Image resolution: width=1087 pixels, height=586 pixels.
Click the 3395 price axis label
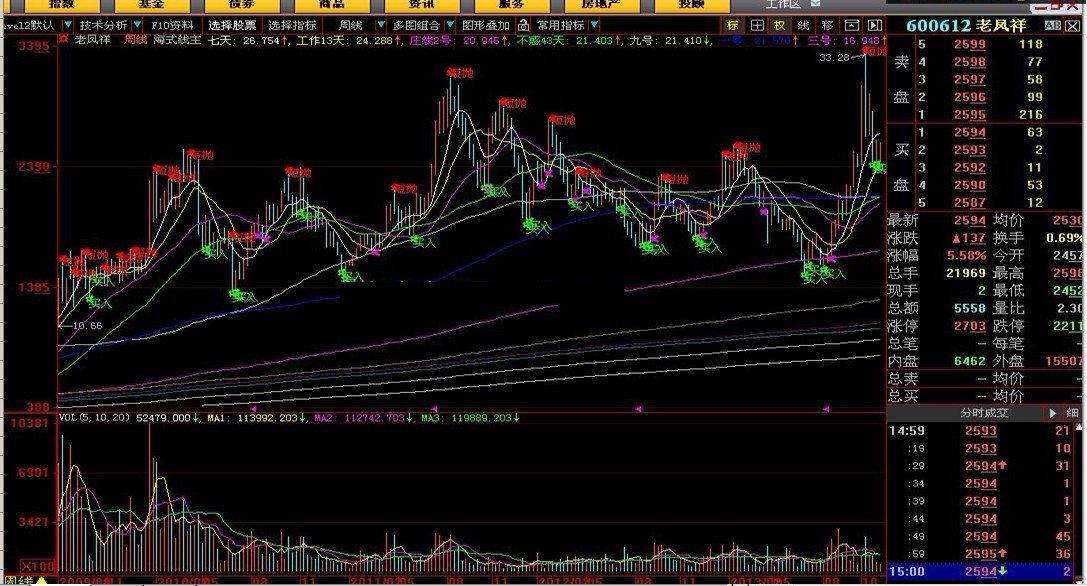[x=34, y=46]
